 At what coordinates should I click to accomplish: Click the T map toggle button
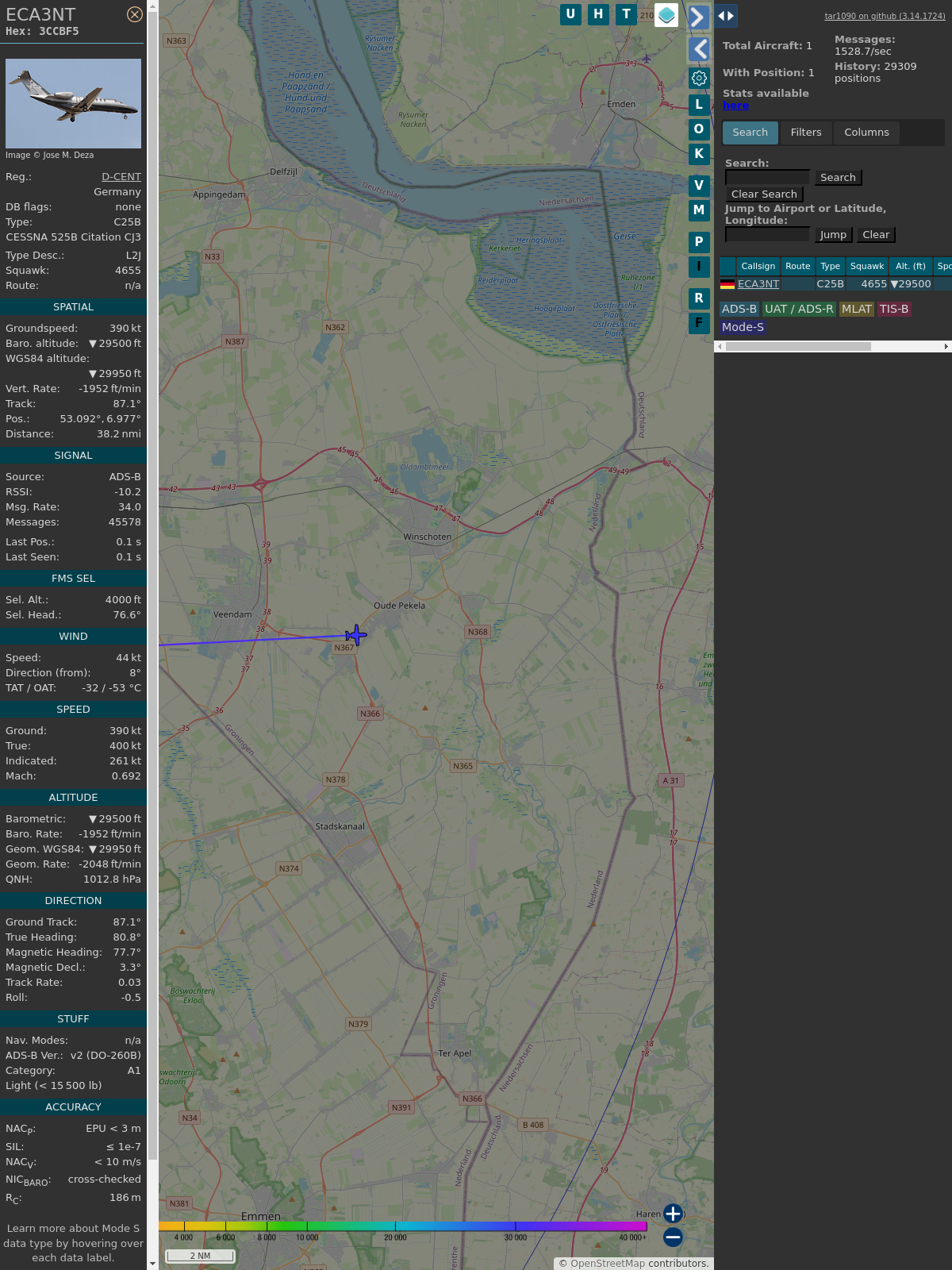tap(627, 14)
